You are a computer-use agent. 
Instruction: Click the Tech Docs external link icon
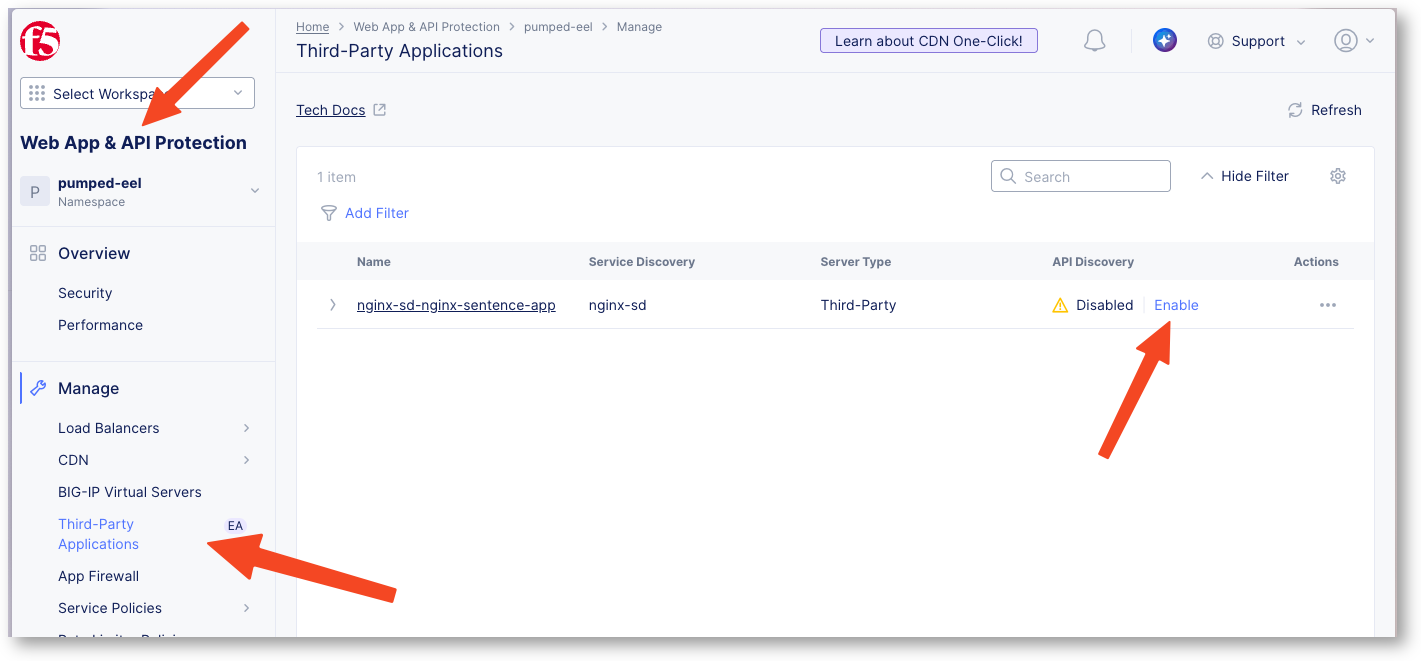point(380,110)
